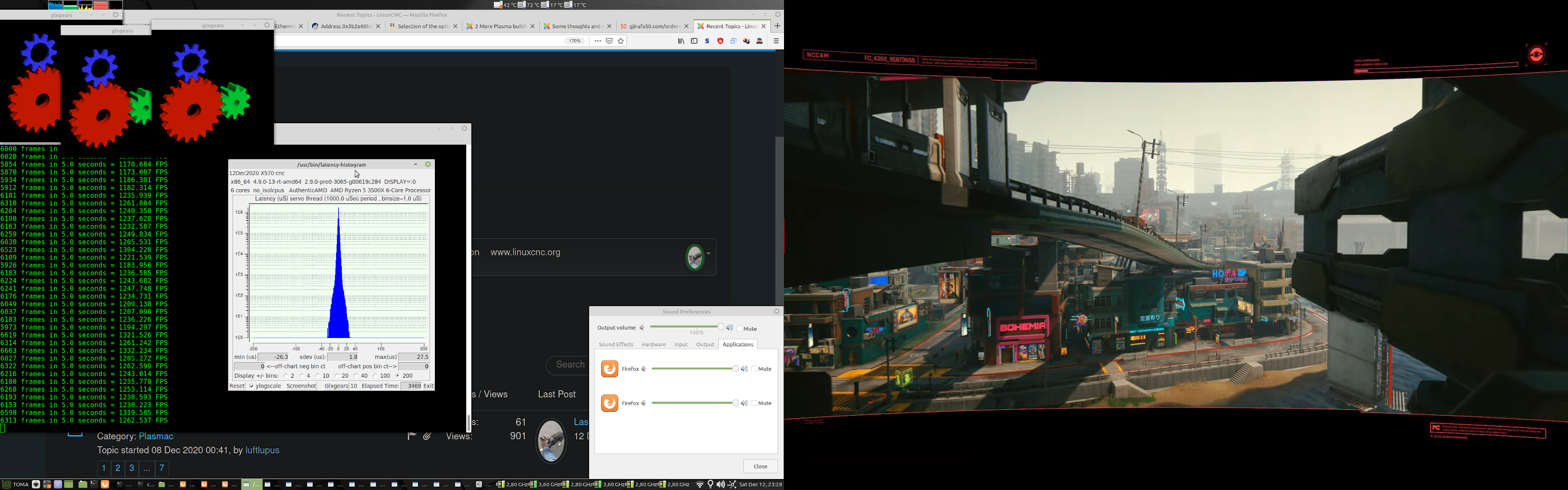
Task: Mute the output volume checkbox
Action: point(740,329)
